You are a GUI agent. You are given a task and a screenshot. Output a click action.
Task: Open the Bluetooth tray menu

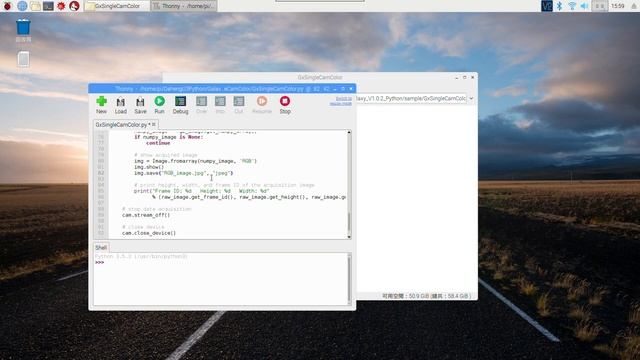560,6
